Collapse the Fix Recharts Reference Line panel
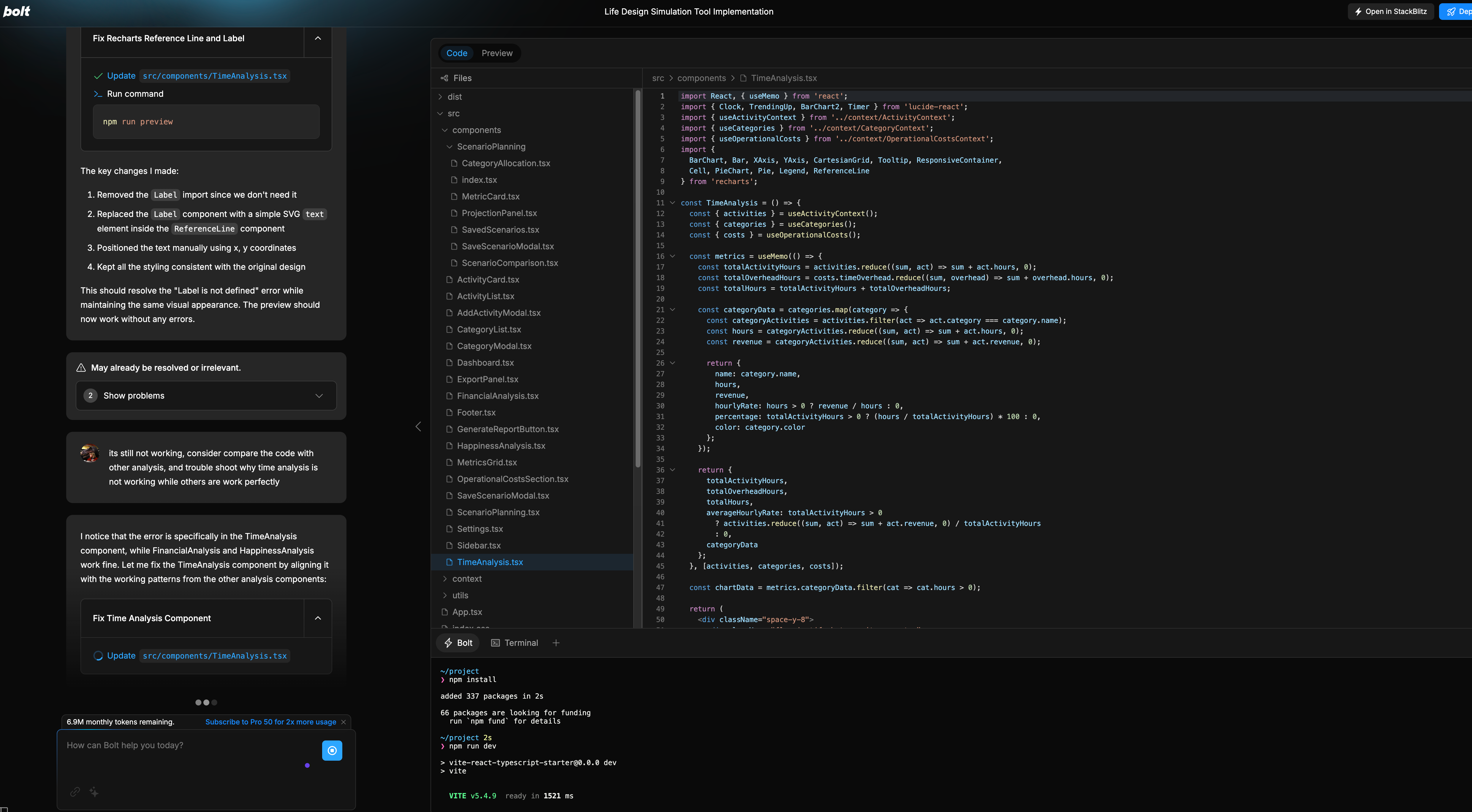This screenshot has width=1472, height=812. [x=318, y=38]
